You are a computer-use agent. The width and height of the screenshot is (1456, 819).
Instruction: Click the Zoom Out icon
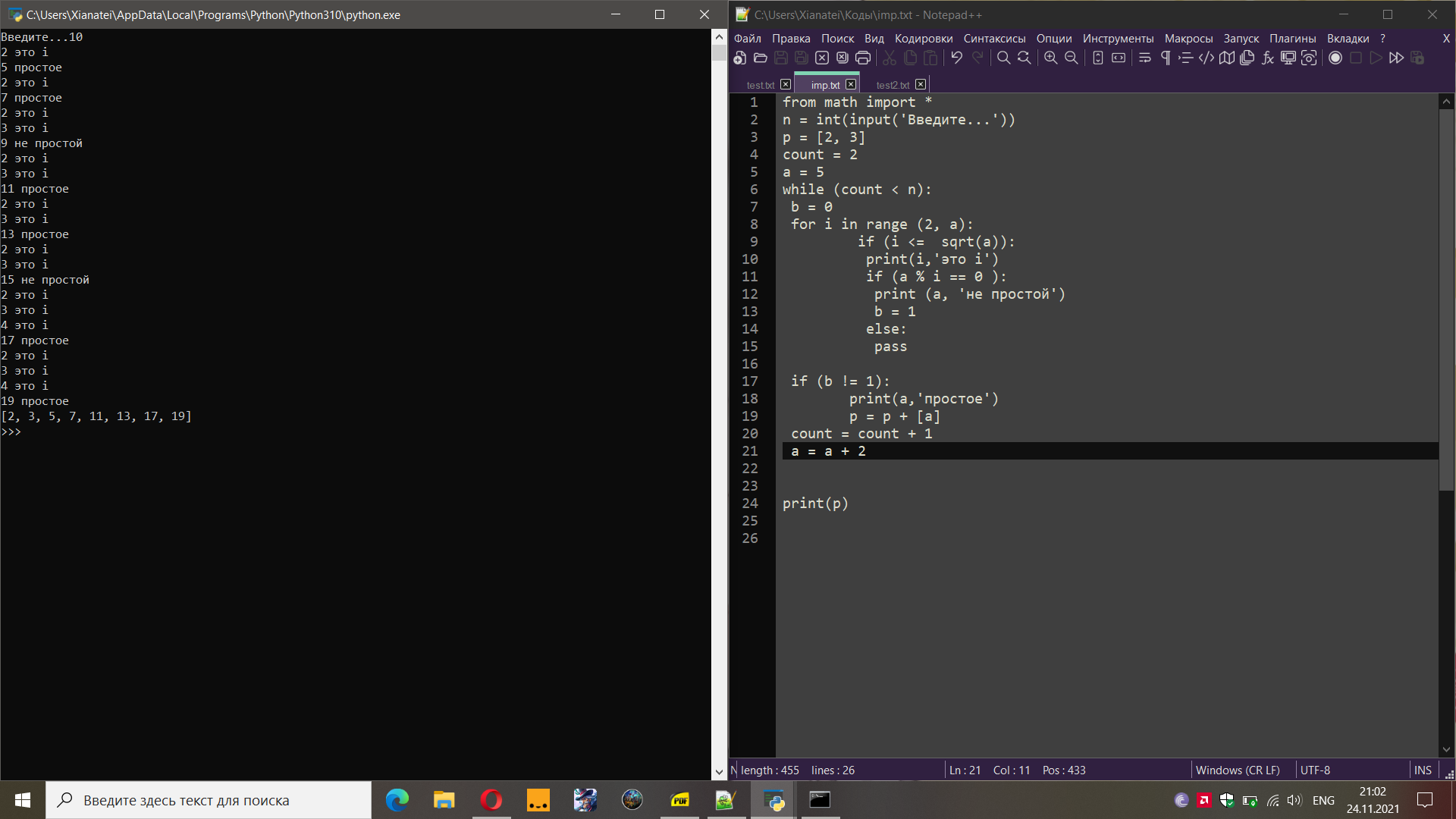[x=1072, y=58]
